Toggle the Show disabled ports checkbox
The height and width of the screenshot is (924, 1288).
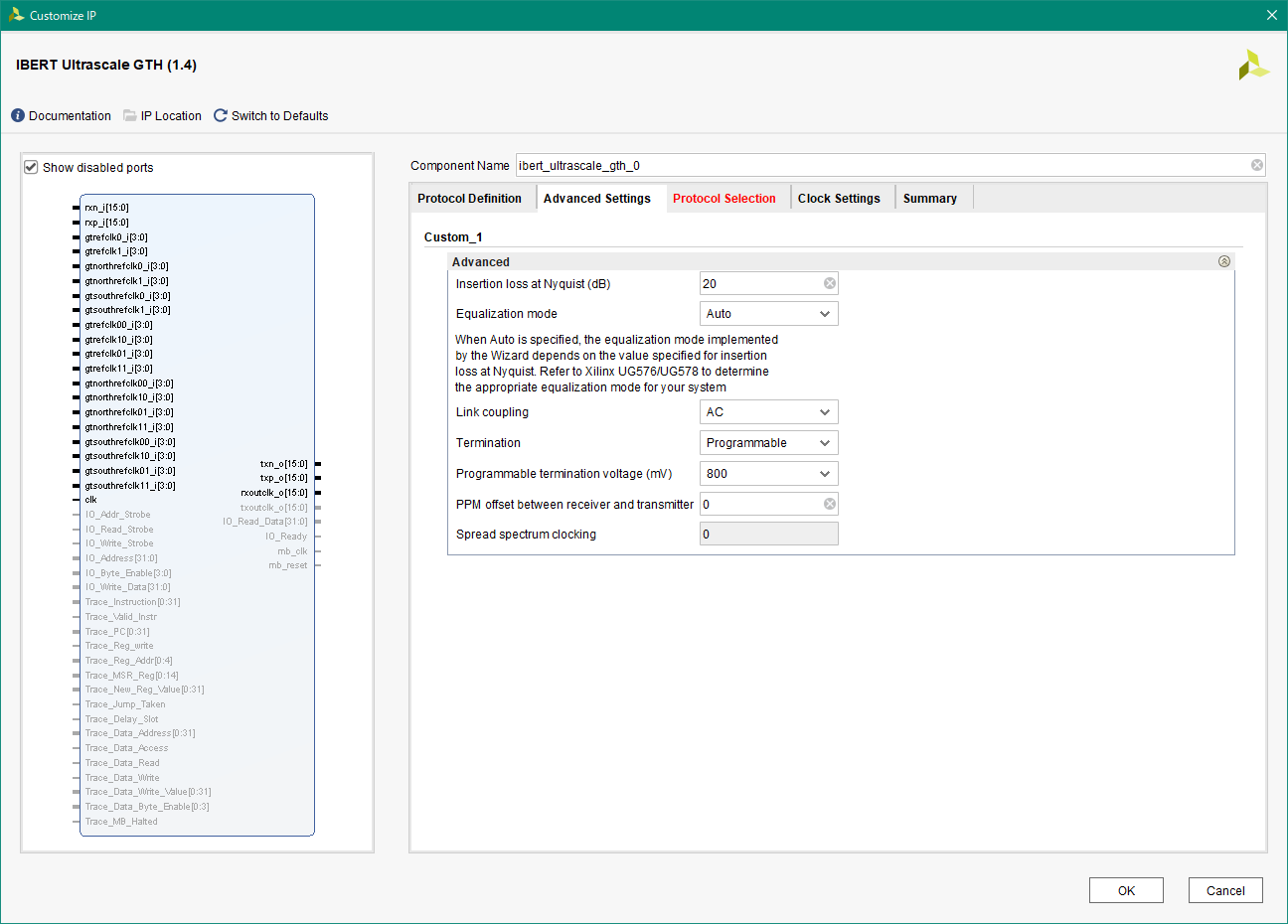pyautogui.click(x=31, y=167)
